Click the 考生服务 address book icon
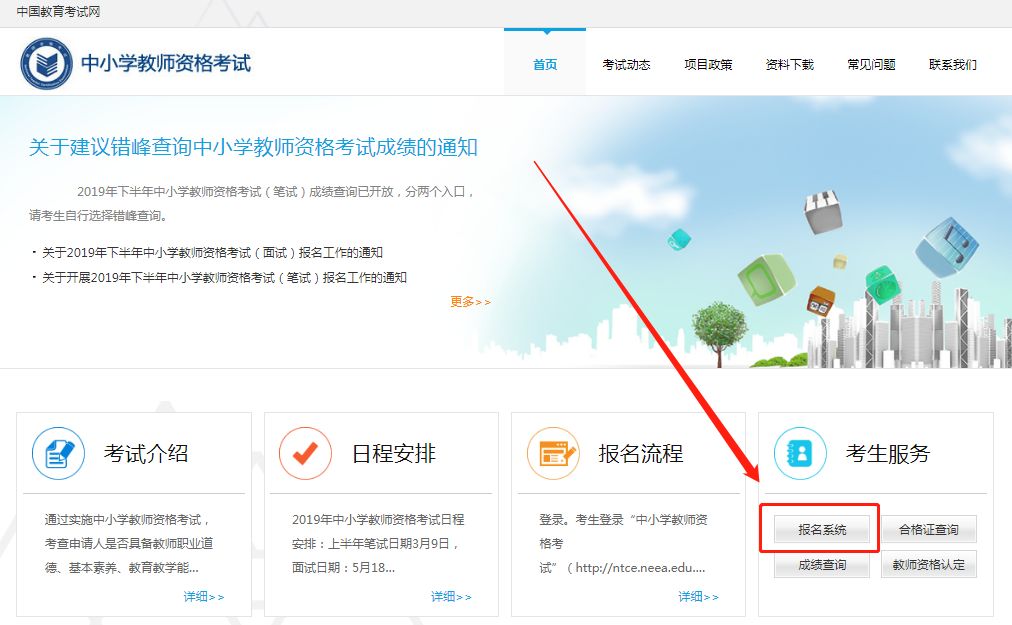 (800, 453)
